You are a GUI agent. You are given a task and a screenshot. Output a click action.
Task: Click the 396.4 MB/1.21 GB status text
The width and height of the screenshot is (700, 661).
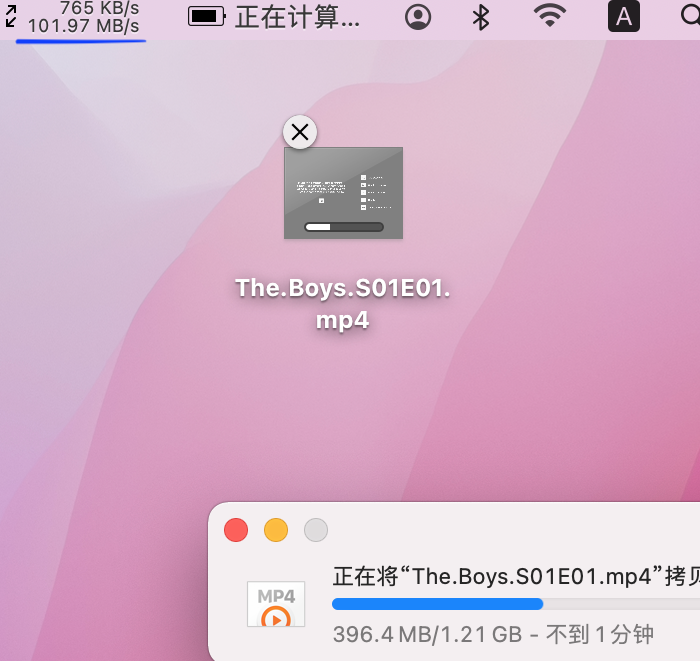[427, 634]
